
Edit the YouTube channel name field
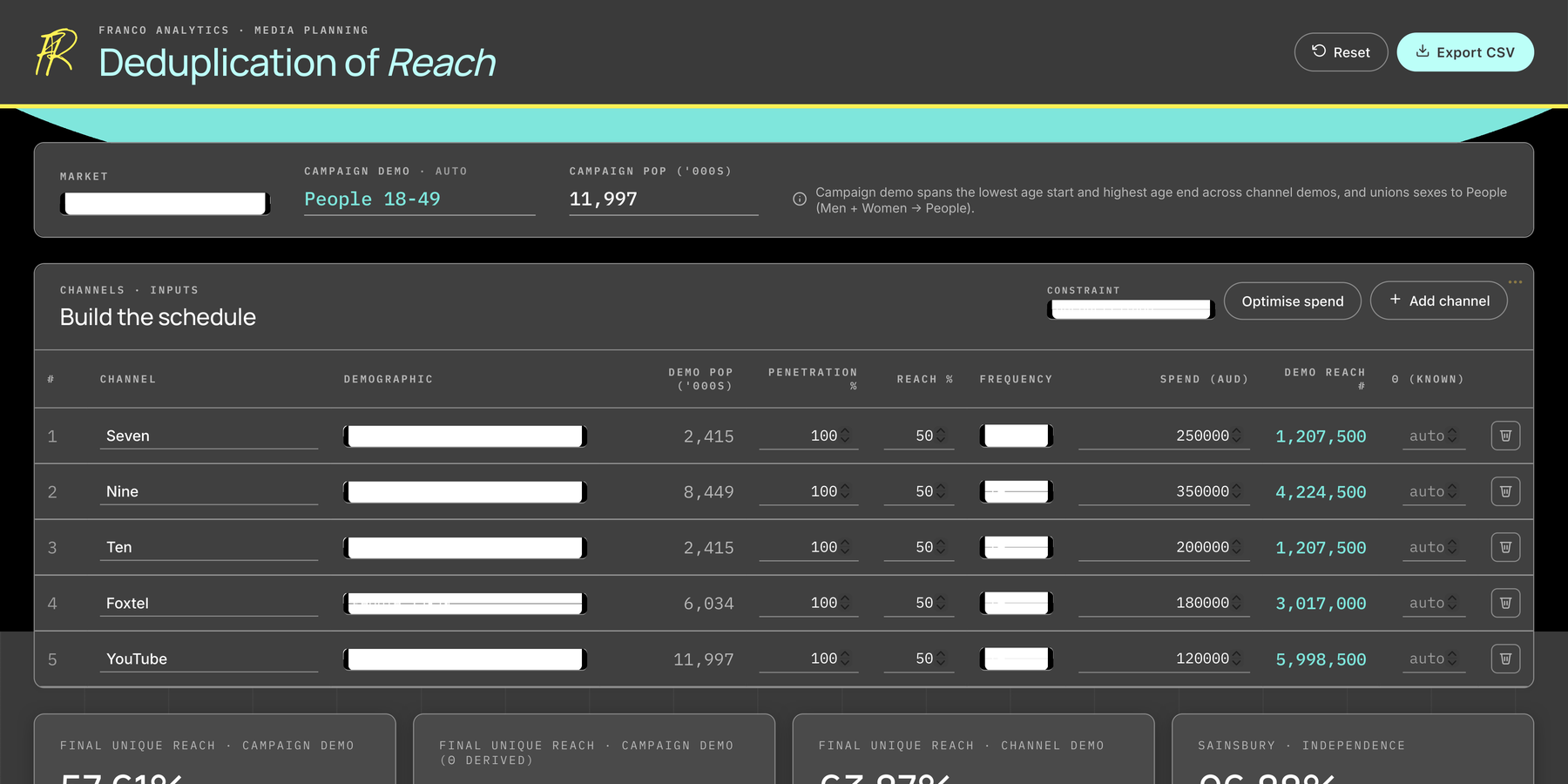click(209, 659)
